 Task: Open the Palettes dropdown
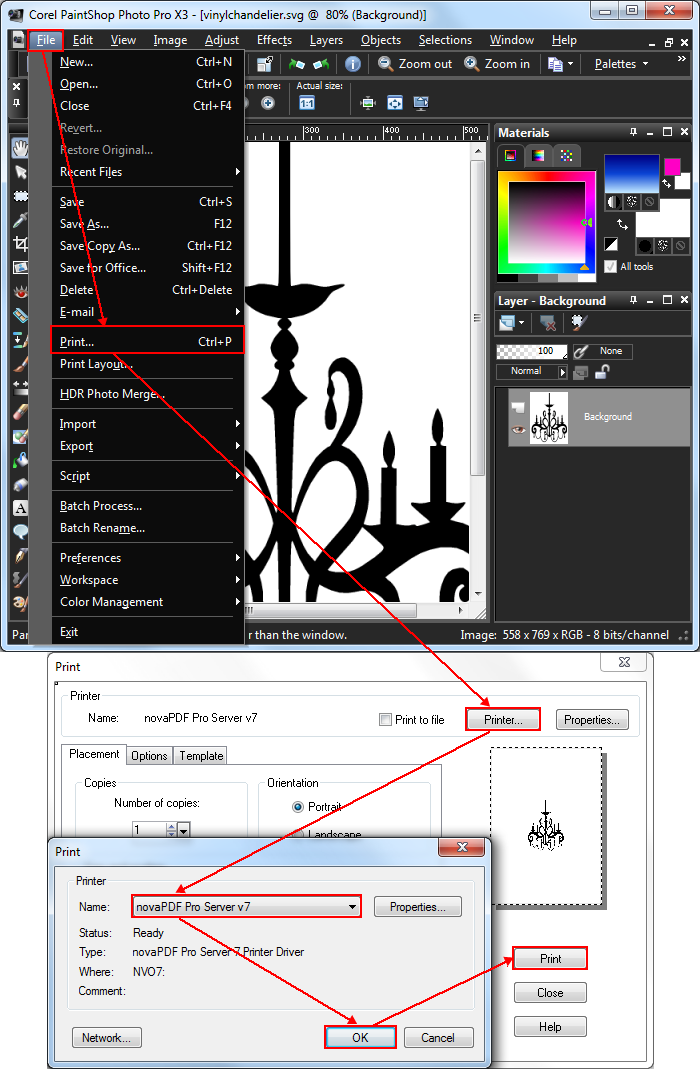622,64
